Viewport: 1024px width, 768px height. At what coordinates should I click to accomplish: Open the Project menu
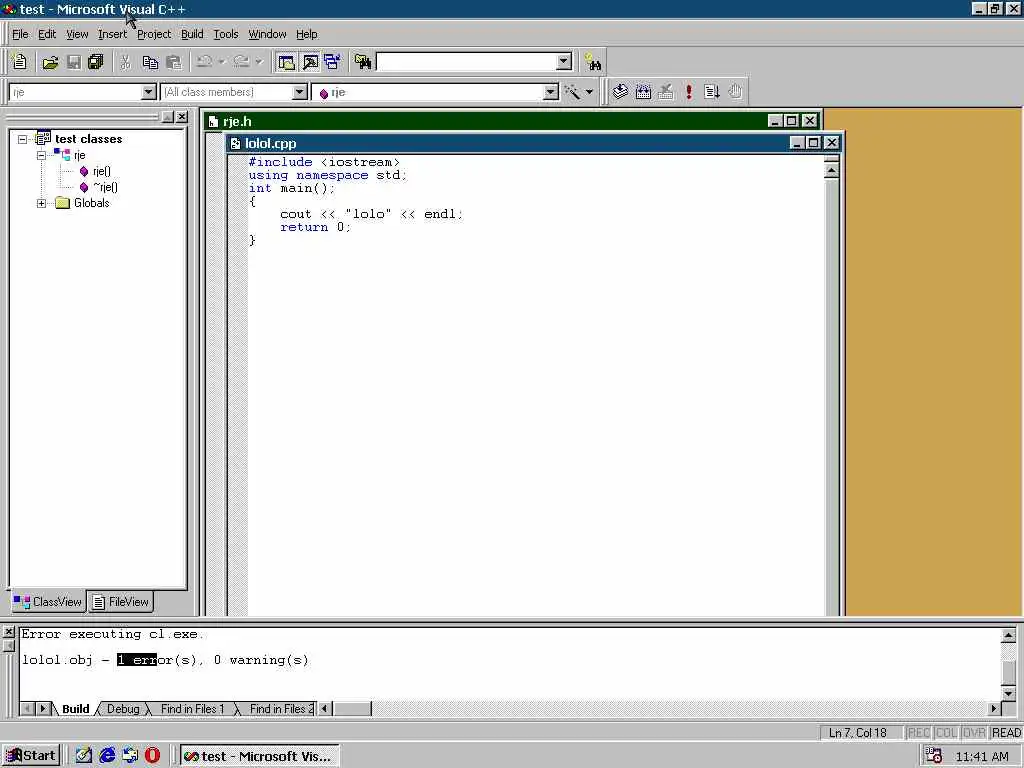(x=153, y=34)
